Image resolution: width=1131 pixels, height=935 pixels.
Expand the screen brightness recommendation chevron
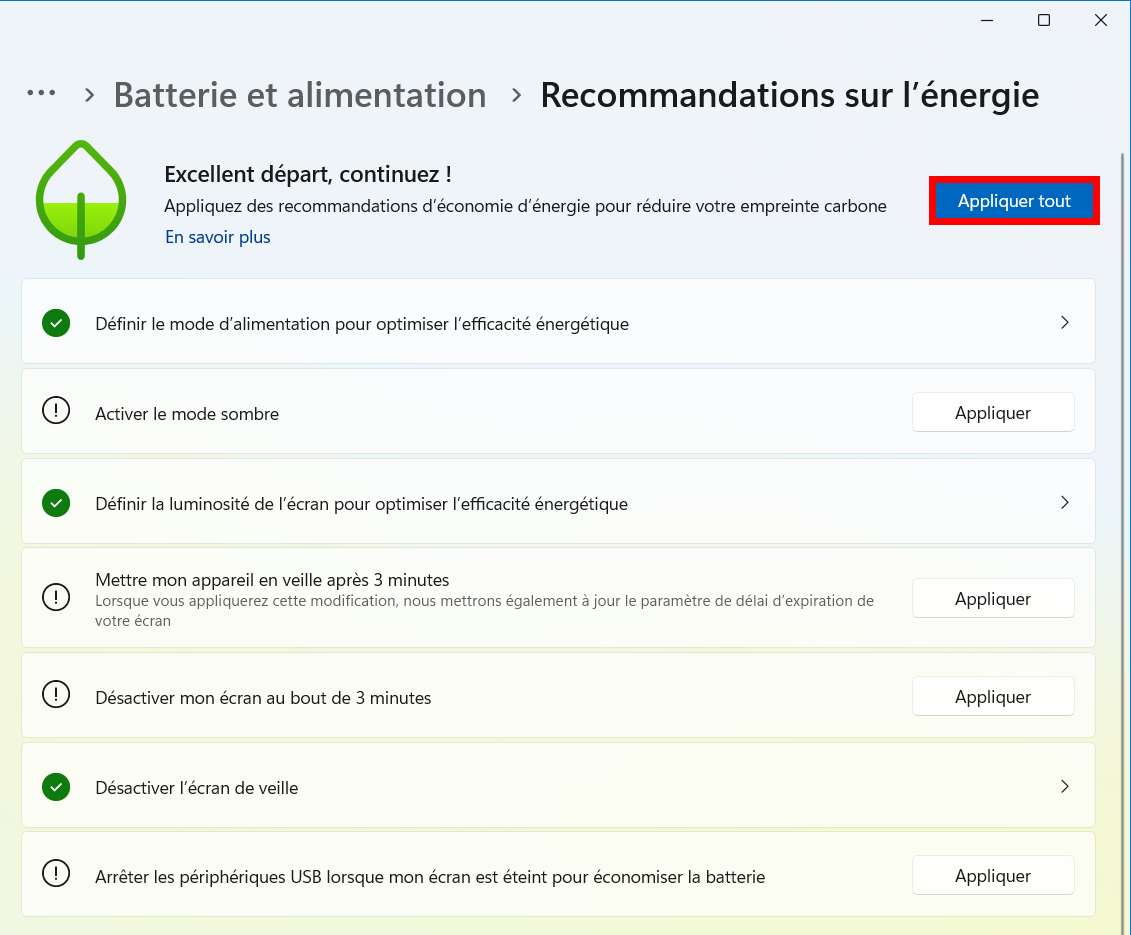click(x=1065, y=502)
